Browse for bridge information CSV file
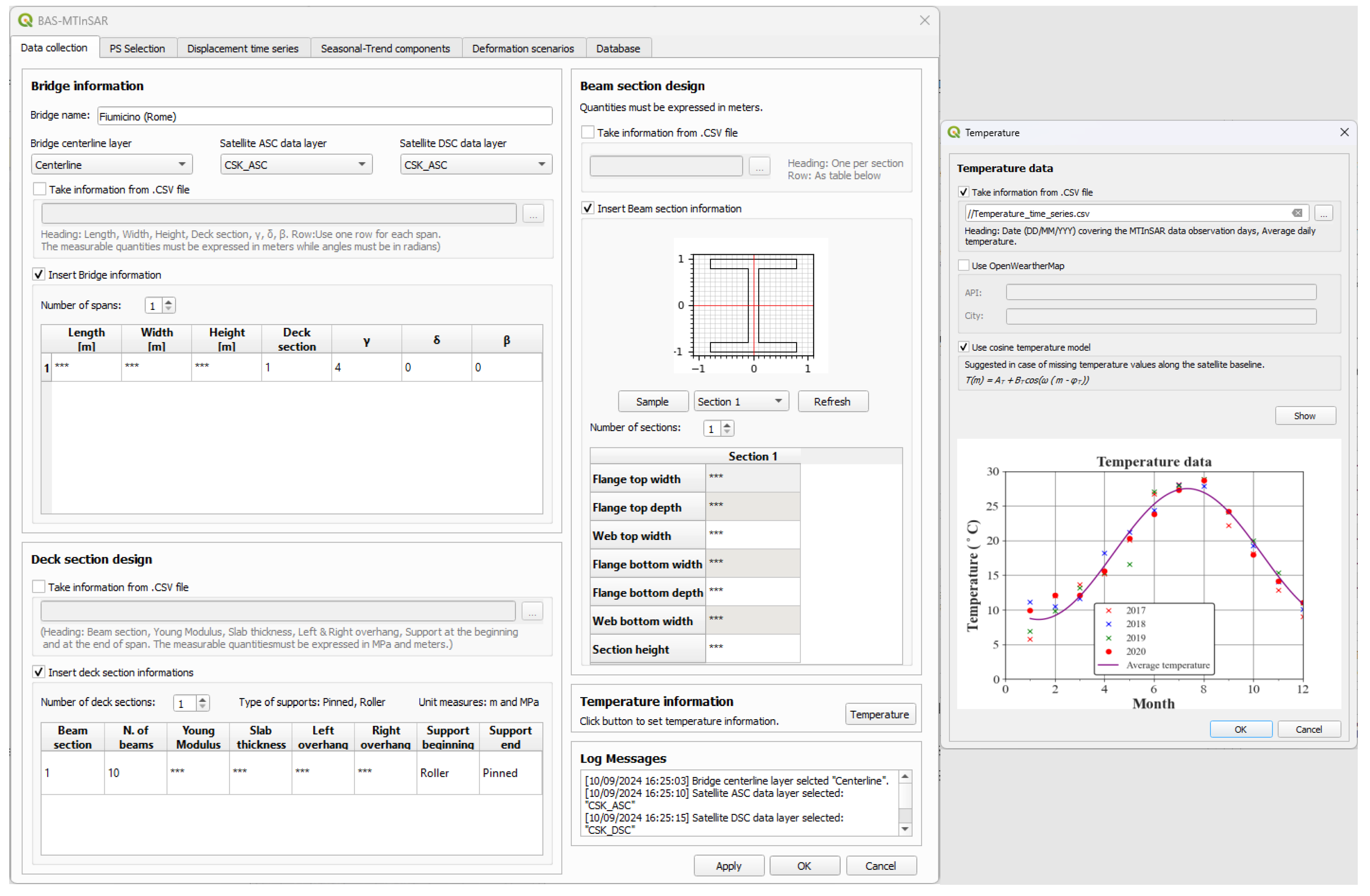Screen dimensions: 1370x896 (x=533, y=214)
